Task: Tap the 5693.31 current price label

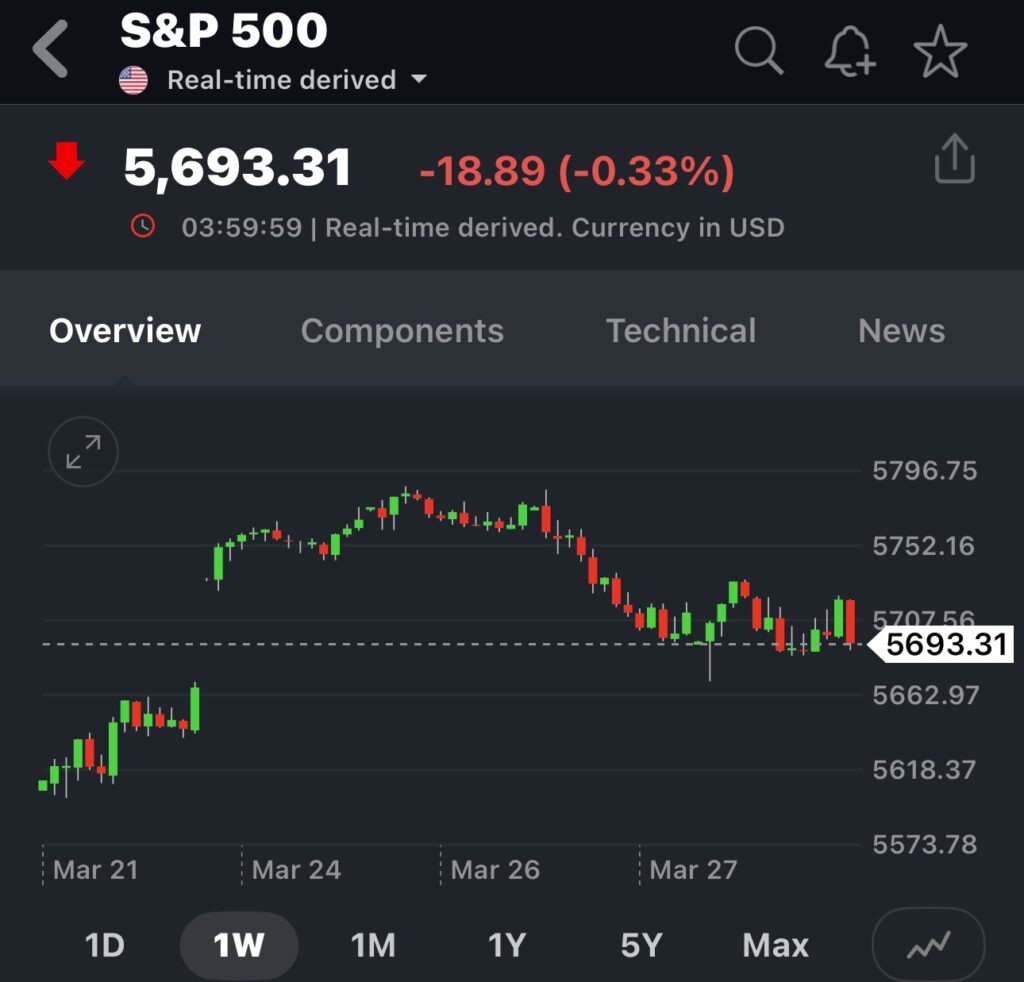Action: (945, 645)
